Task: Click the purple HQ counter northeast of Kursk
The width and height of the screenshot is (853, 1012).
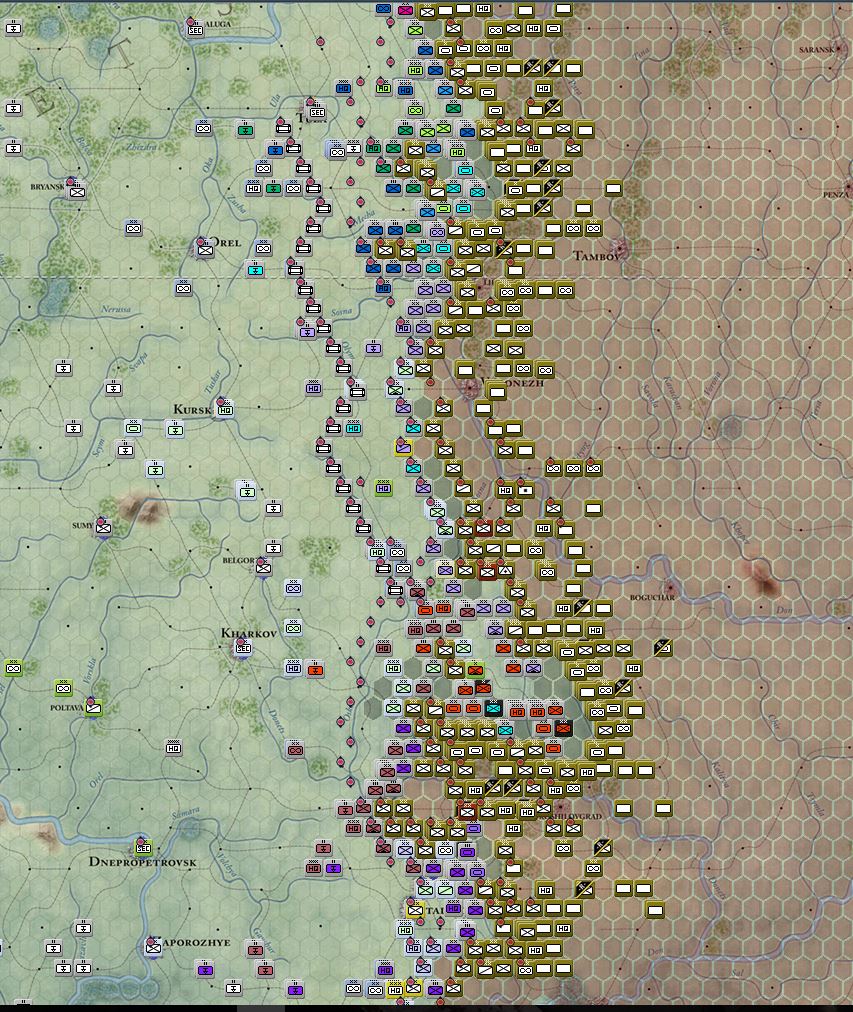Action: point(314,388)
